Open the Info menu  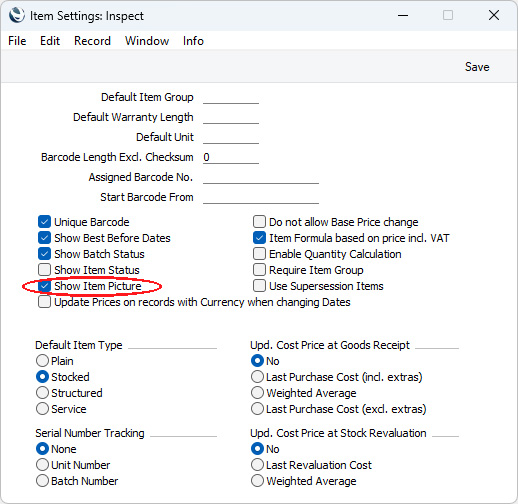[193, 41]
